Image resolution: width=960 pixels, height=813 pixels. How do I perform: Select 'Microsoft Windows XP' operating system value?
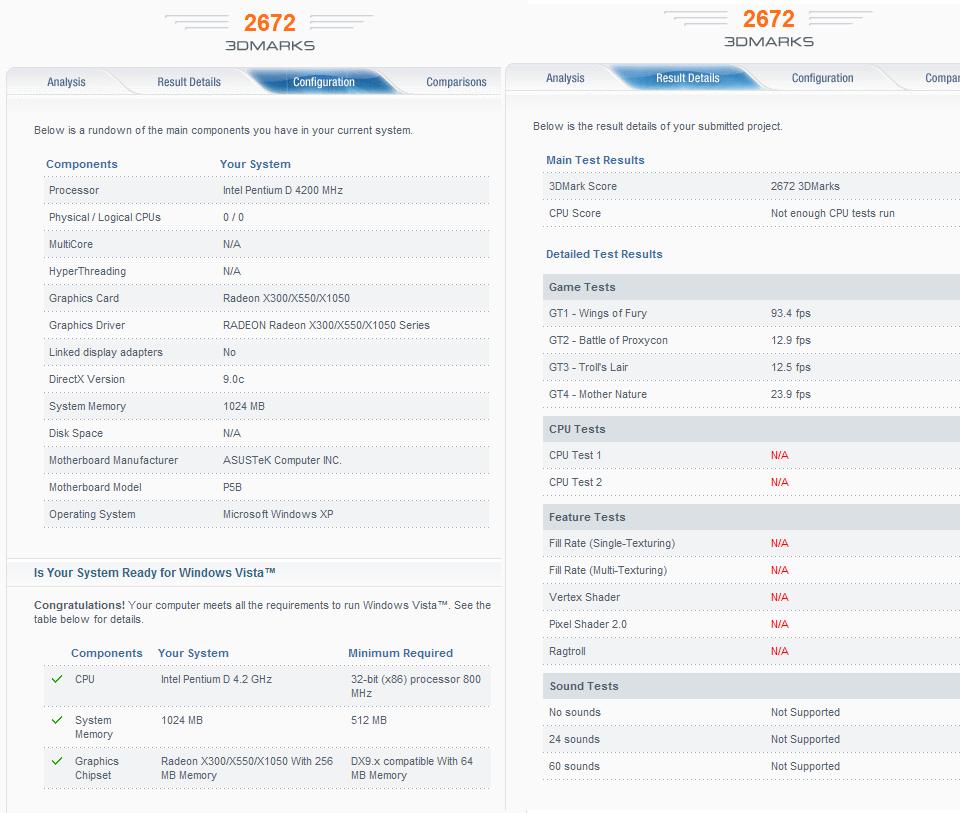pyautogui.click(x=278, y=514)
